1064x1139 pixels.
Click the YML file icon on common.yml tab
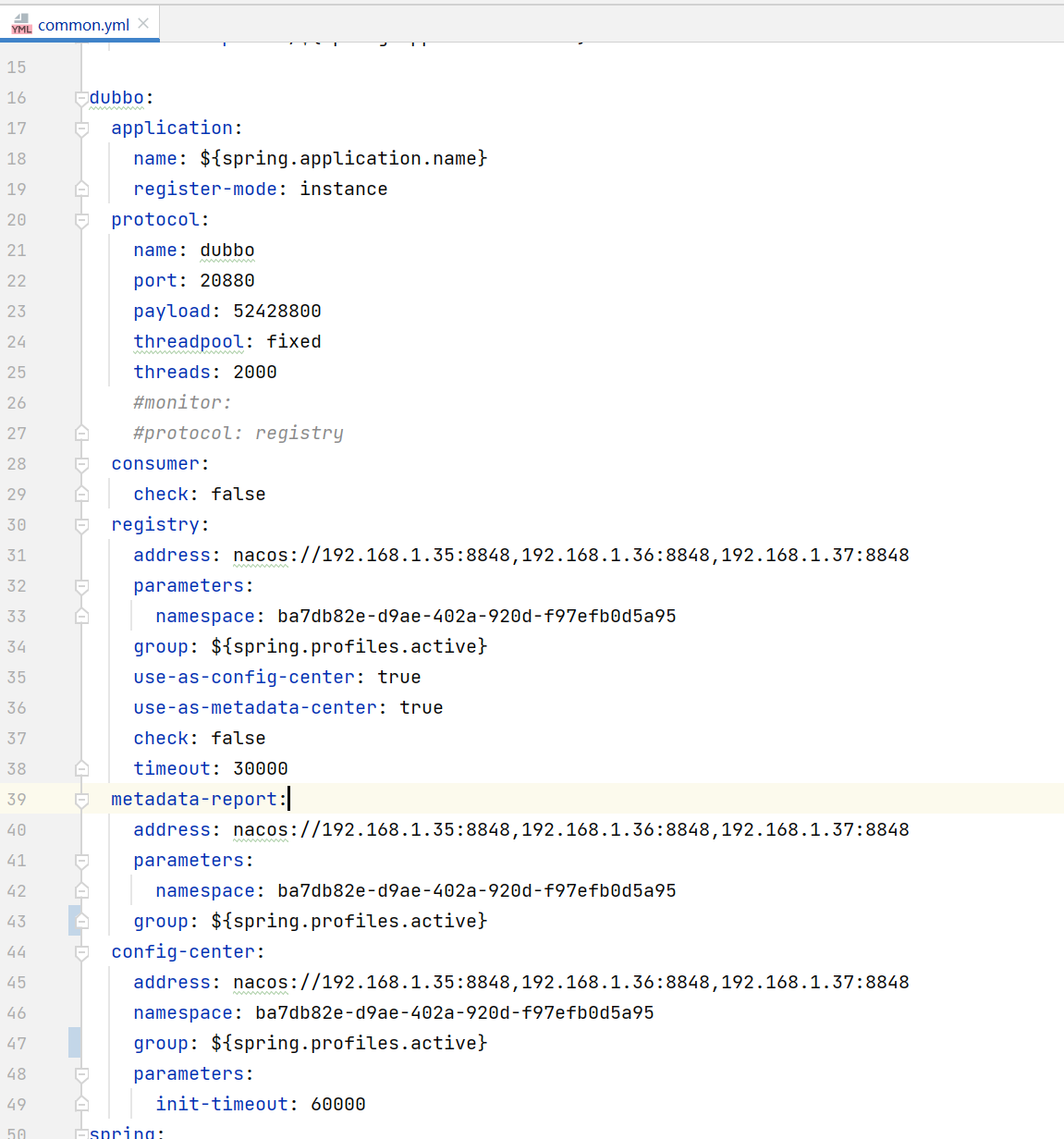[21, 24]
